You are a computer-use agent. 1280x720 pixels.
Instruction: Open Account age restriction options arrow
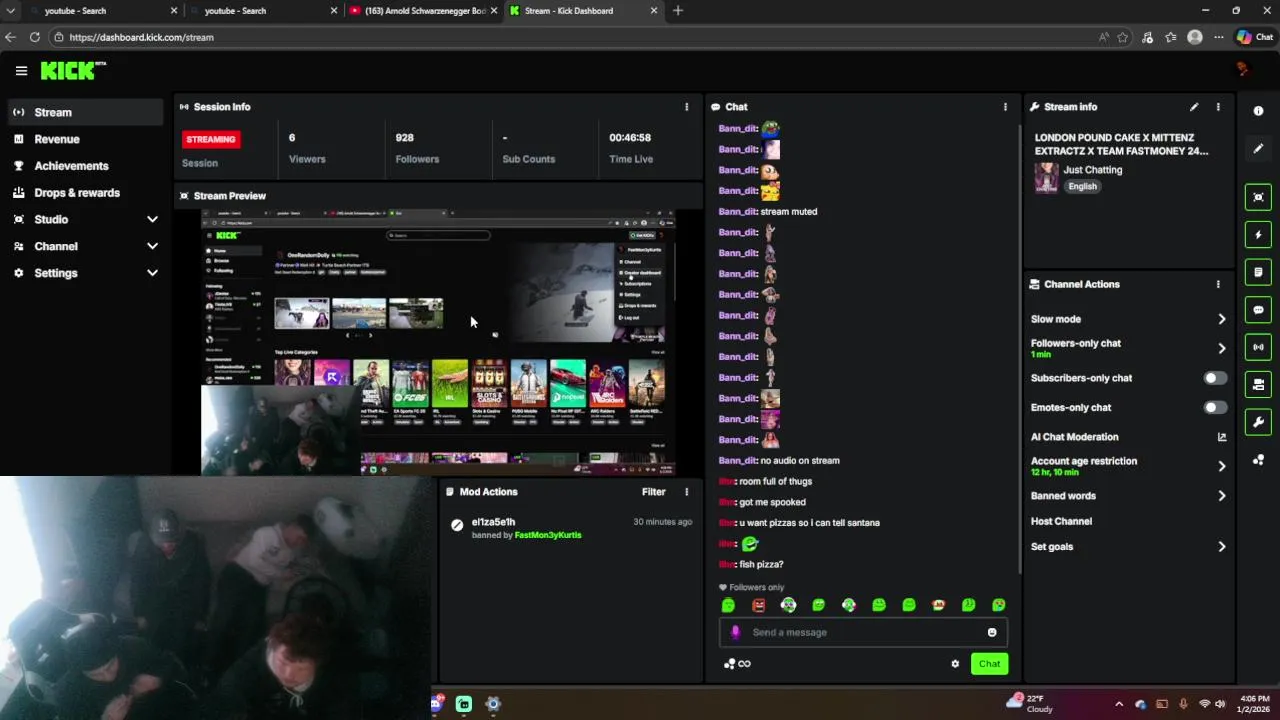click(1221, 466)
